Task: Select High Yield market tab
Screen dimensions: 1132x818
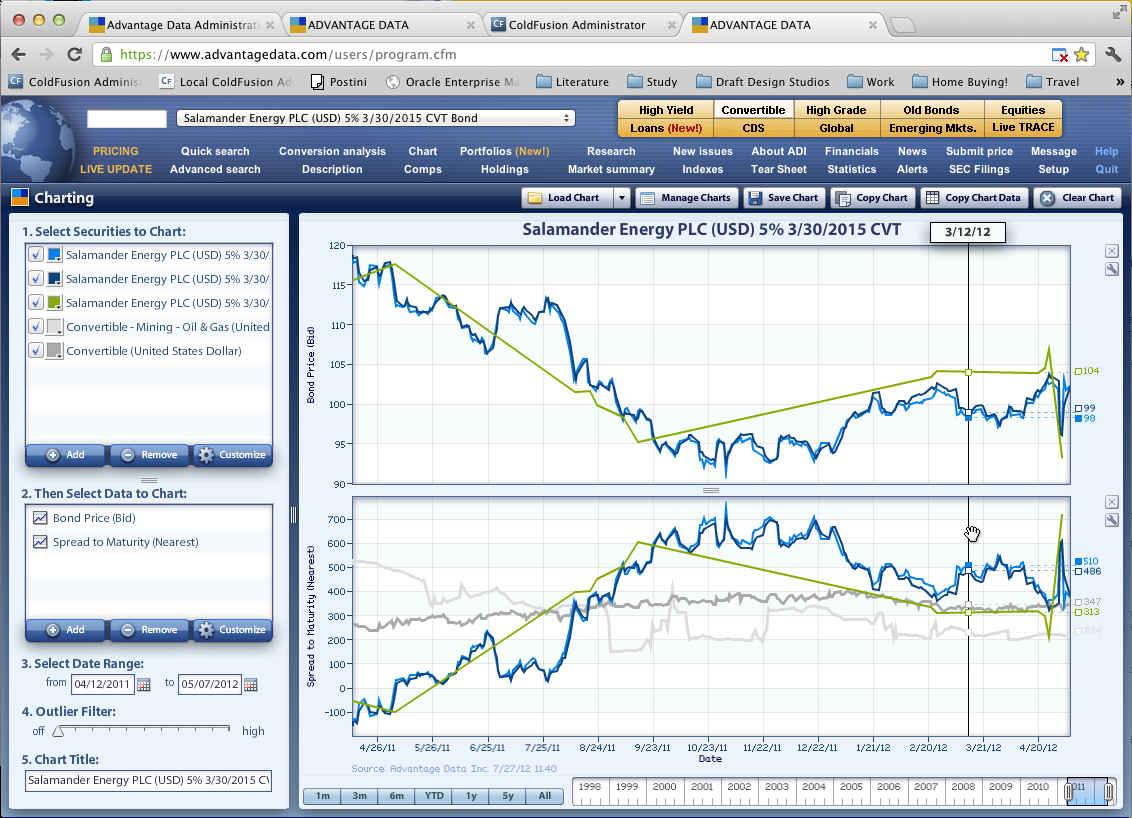Action: [x=666, y=110]
